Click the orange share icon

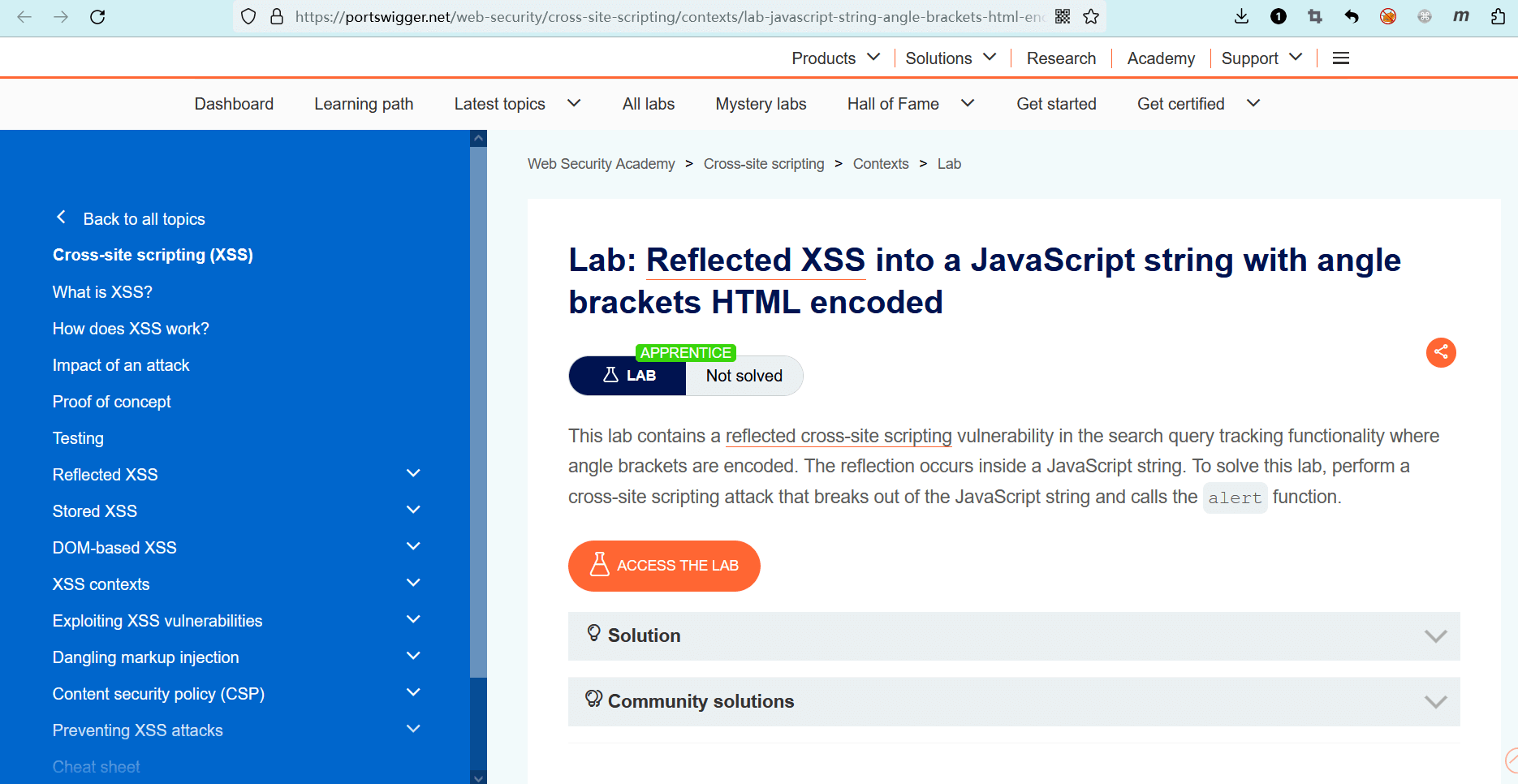(x=1441, y=352)
